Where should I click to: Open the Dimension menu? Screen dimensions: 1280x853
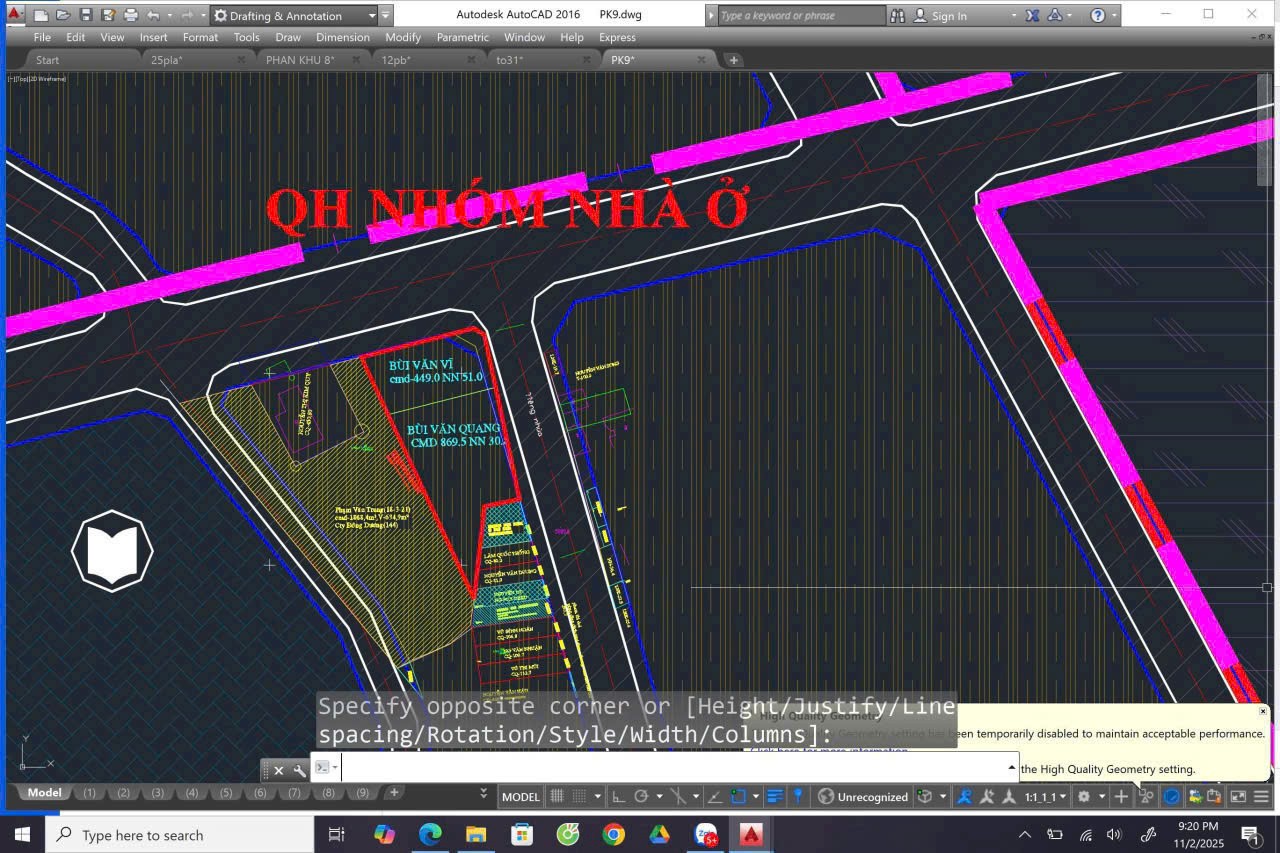click(342, 37)
